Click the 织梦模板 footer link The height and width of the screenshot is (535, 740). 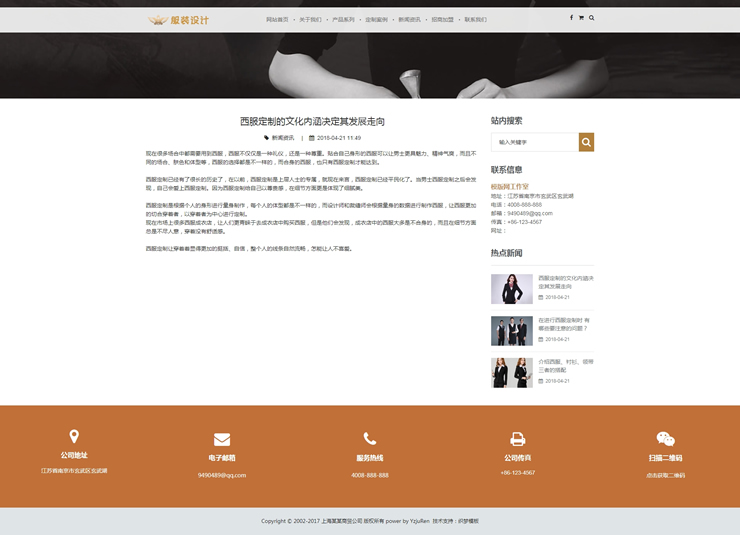coord(468,521)
